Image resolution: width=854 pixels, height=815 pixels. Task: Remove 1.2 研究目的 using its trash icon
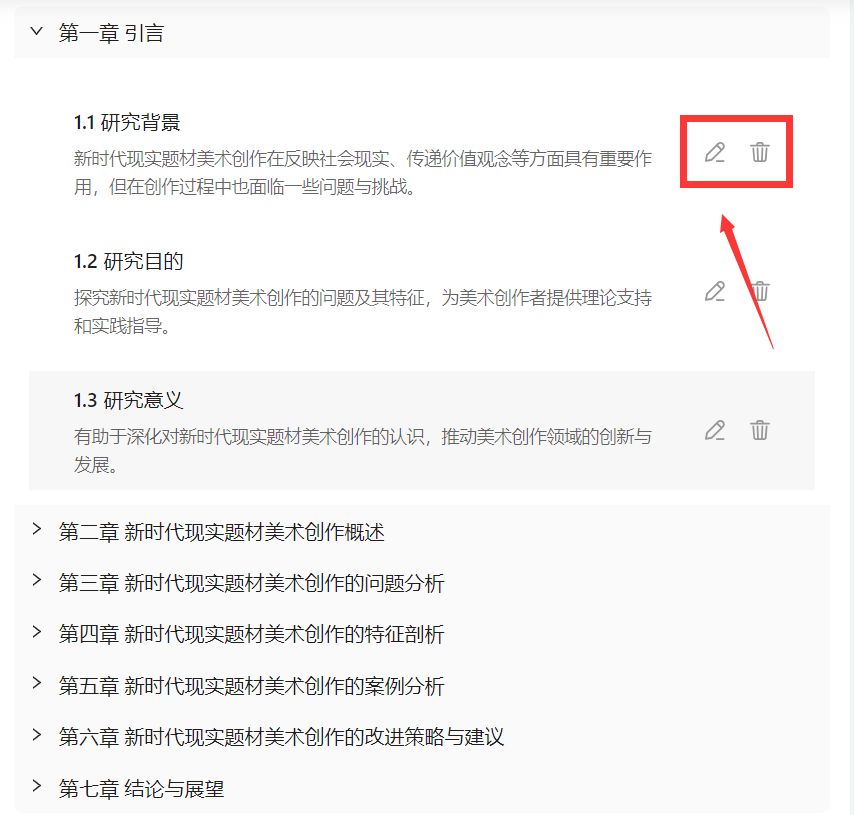(x=760, y=291)
